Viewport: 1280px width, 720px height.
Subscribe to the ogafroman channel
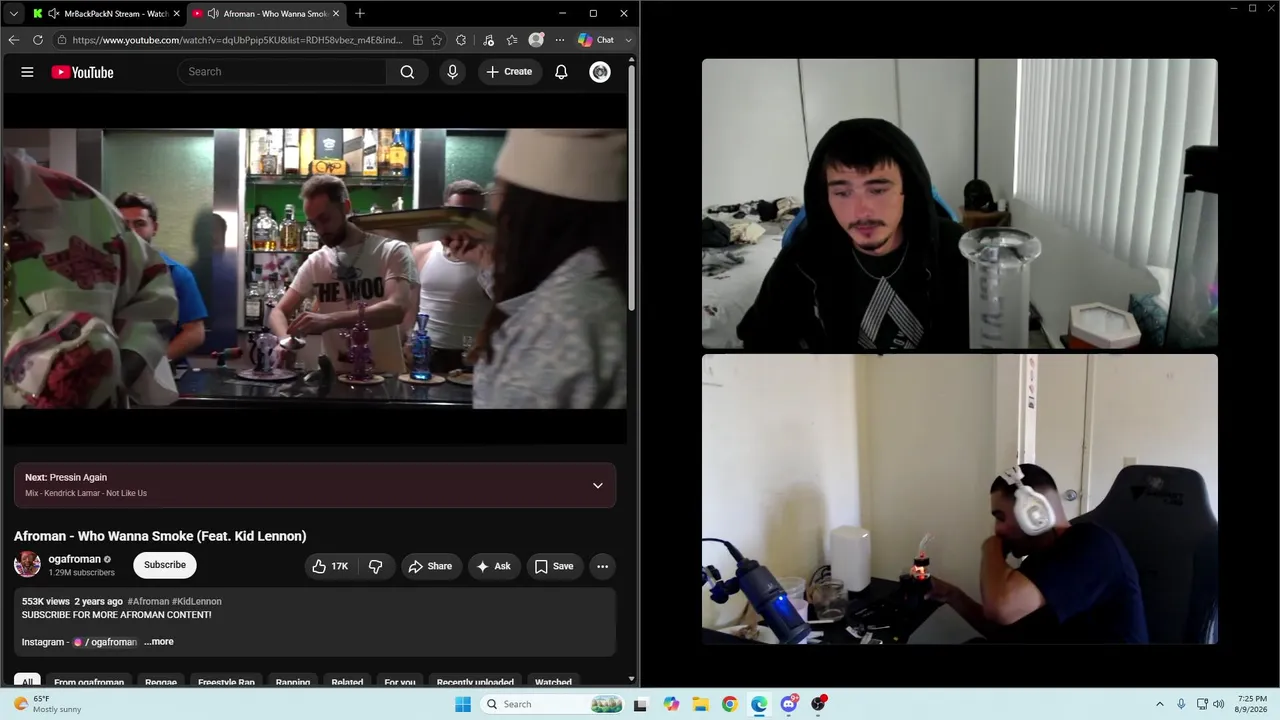pyautogui.click(x=165, y=565)
